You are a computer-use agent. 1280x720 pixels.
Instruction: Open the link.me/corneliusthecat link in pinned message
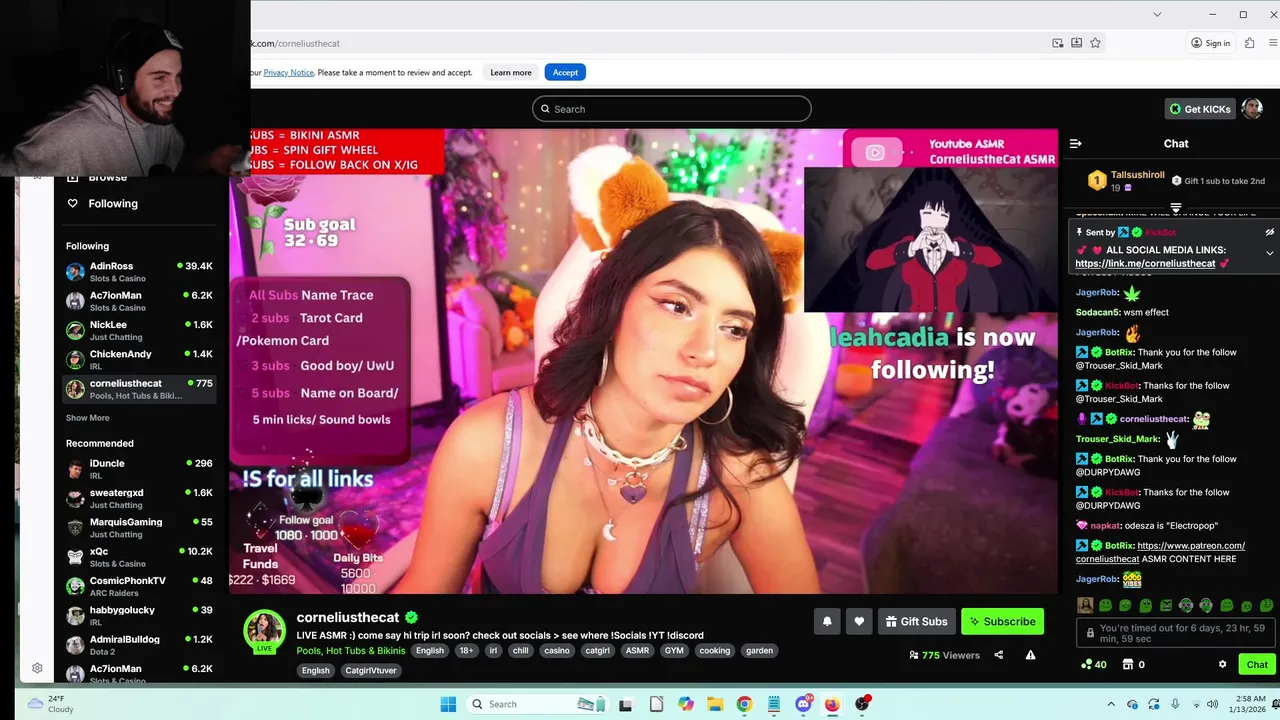point(1145,264)
